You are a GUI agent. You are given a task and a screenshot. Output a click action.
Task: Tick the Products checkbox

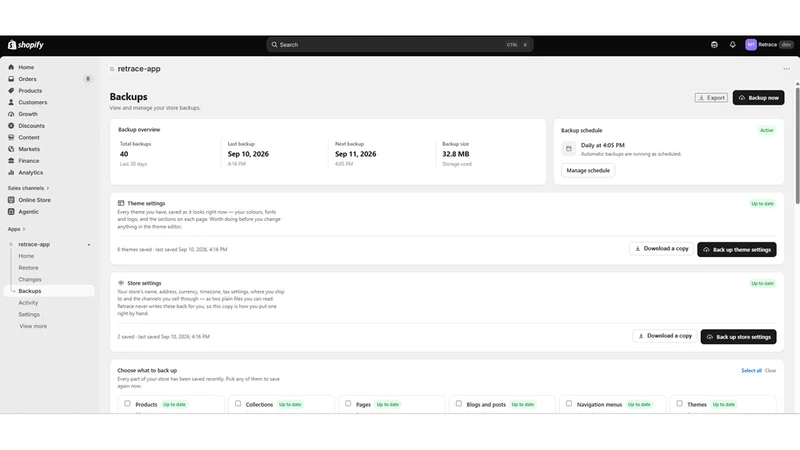[128, 404]
